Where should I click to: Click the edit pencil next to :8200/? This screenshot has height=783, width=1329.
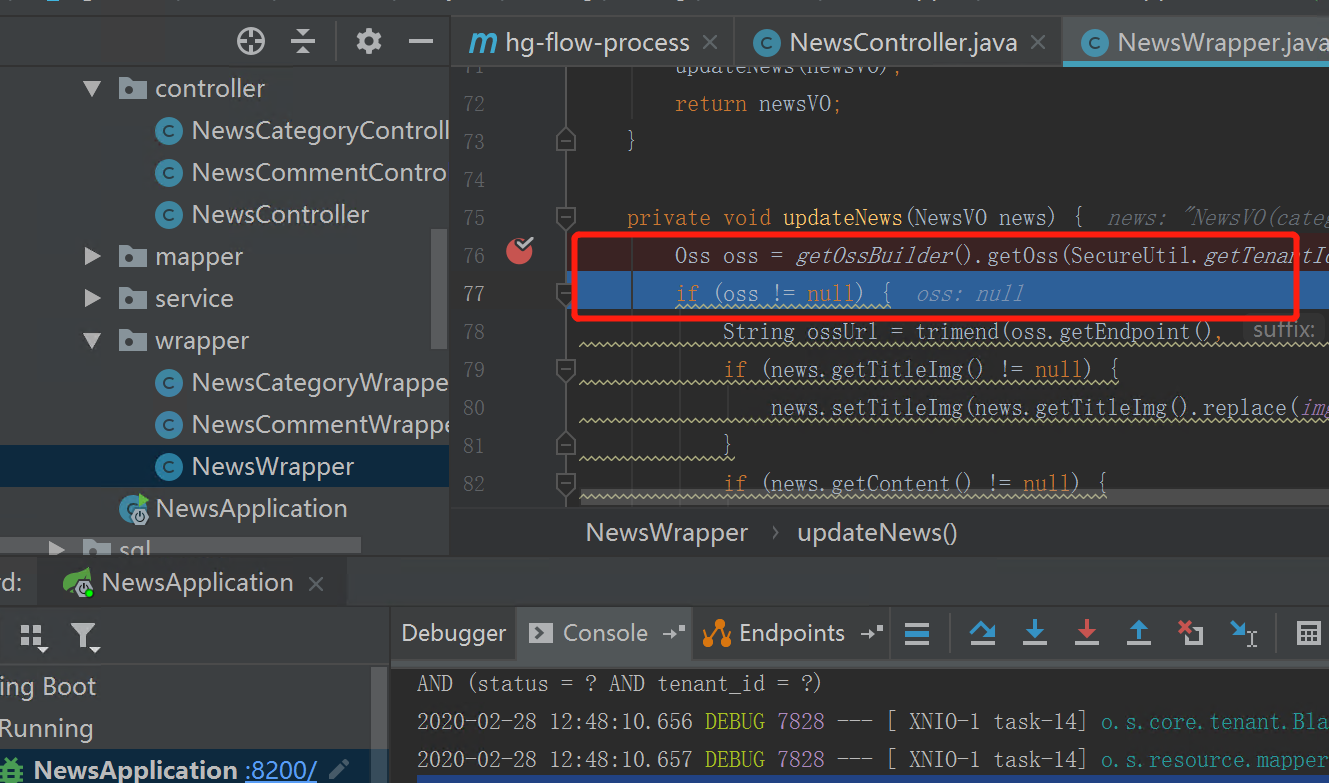[x=340, y=769]
